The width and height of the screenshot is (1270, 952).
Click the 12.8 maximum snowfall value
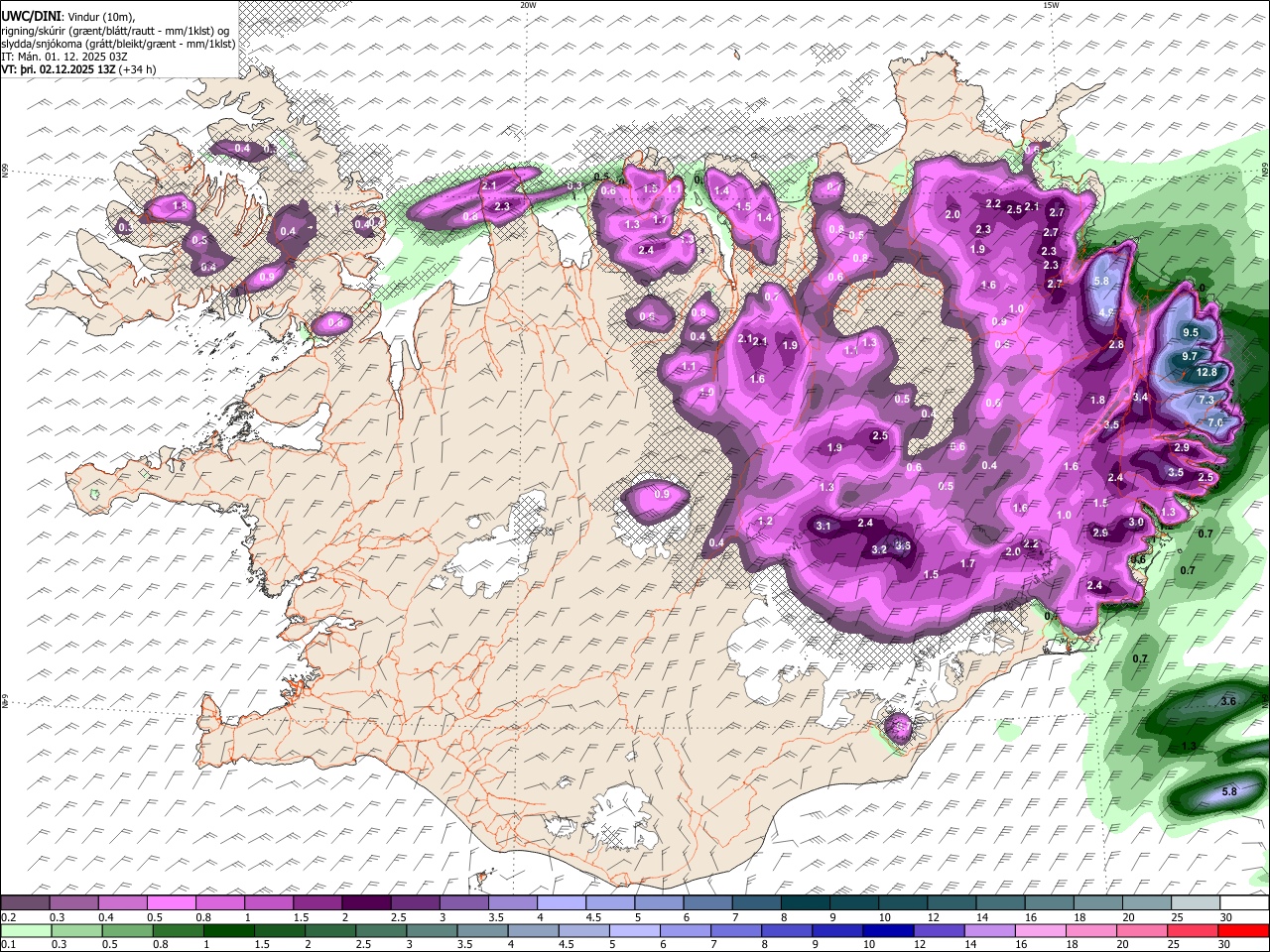click(1206, 373)
